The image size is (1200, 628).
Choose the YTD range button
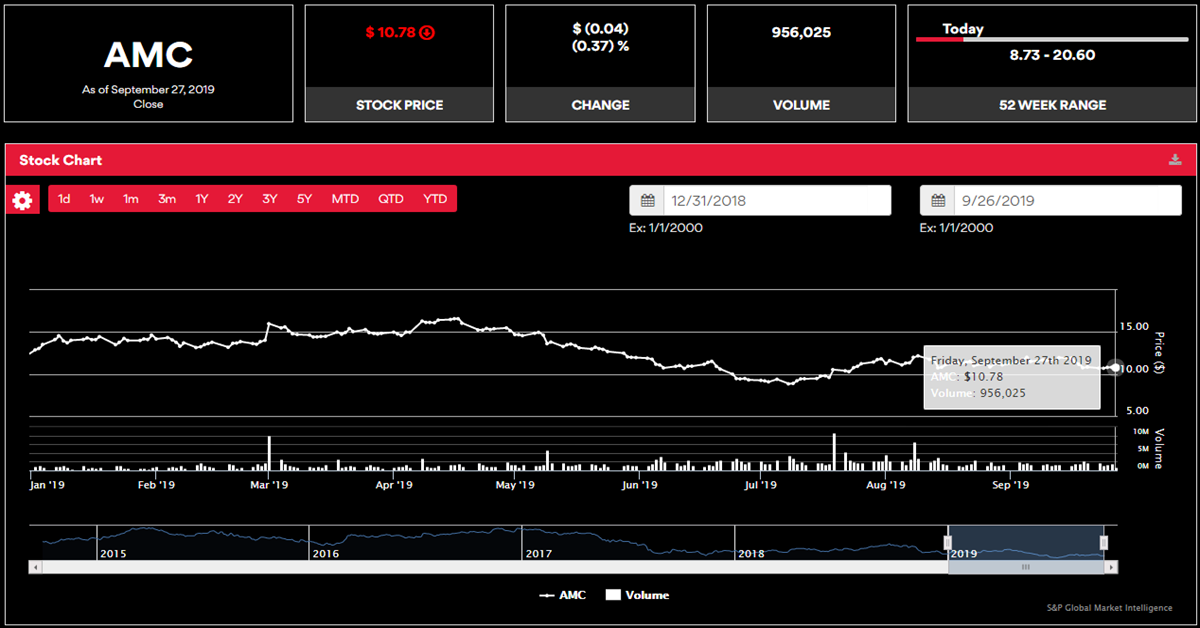(435, 199)
